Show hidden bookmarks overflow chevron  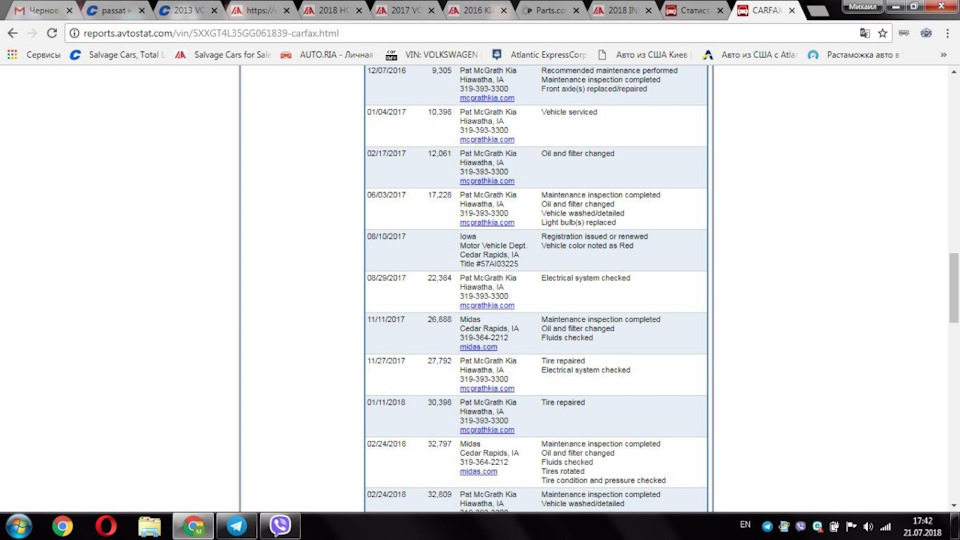[x=943, y=54]
